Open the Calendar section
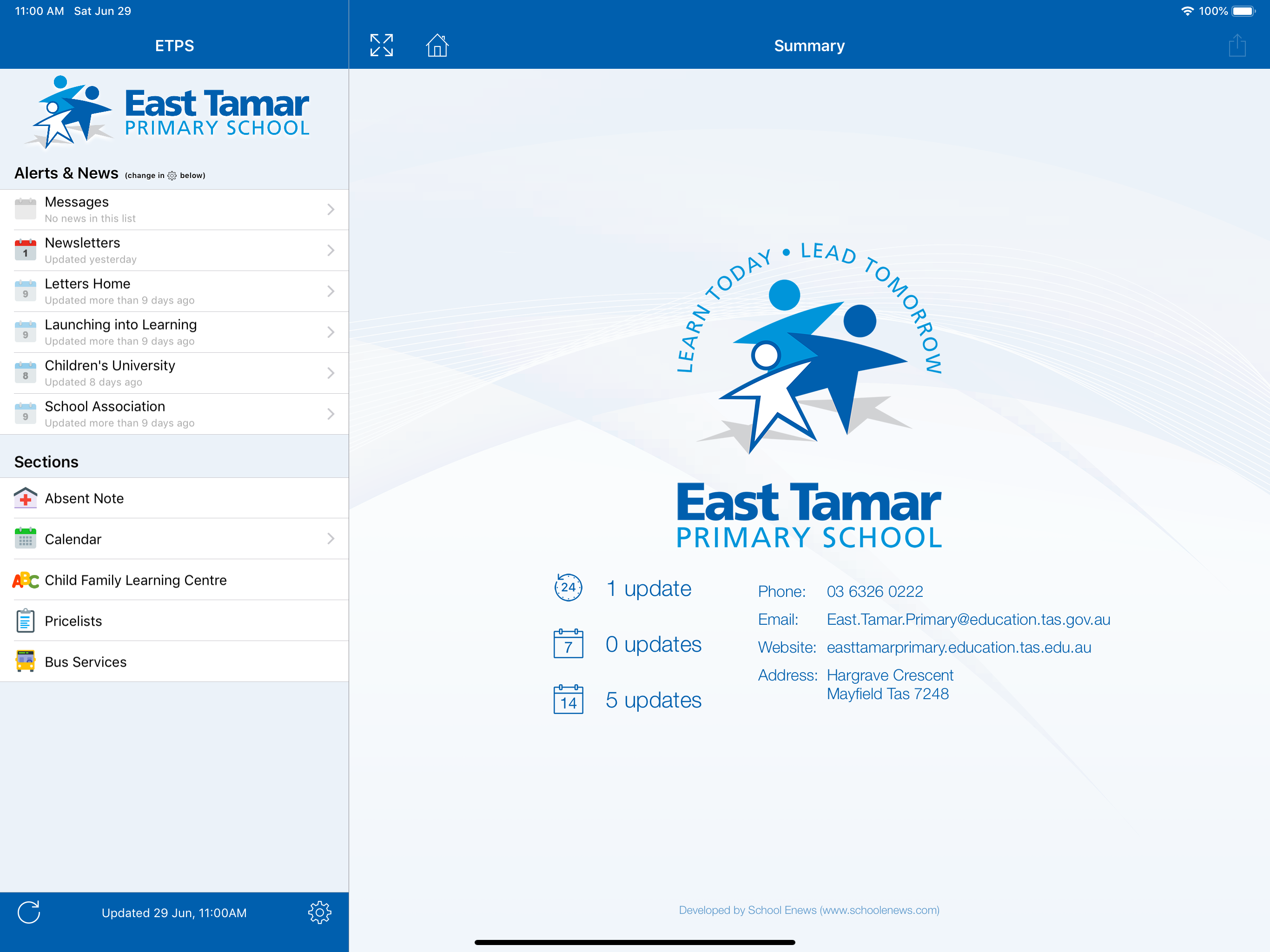The image size is (1270, 952). pyautogui.click(x=174, y=539)
